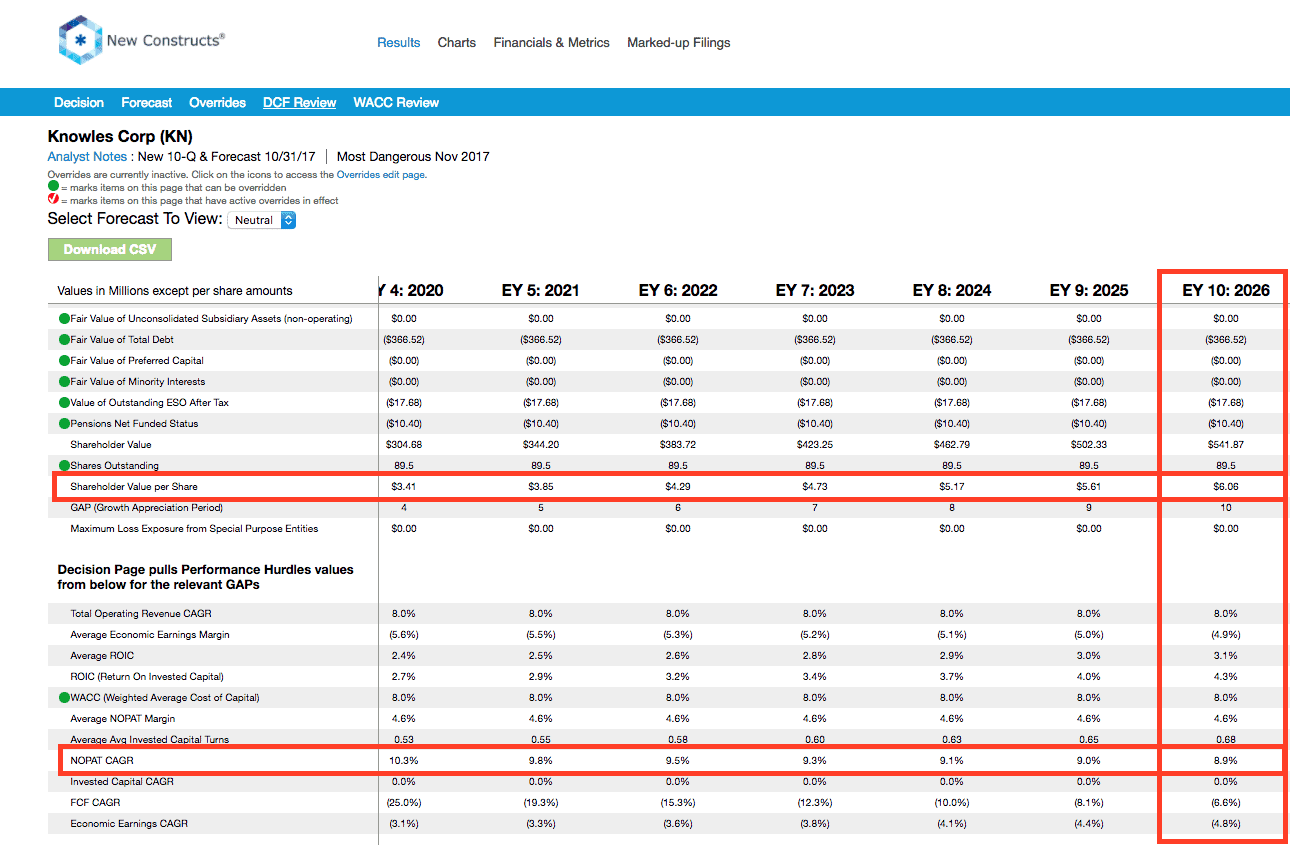This screenshot has height=845, width=1290.
Task: Click the Total Operating Revenue CAGR label
Action: 141,614
